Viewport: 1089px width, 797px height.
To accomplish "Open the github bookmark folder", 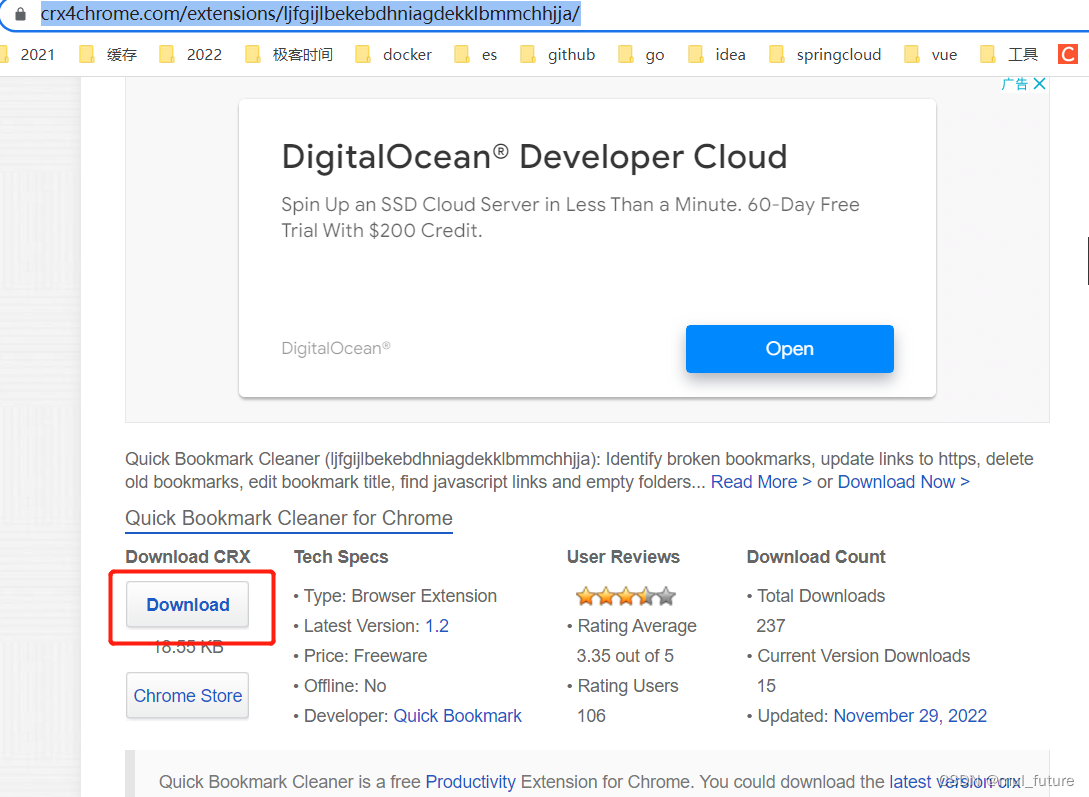I will [x=558, y=54].
